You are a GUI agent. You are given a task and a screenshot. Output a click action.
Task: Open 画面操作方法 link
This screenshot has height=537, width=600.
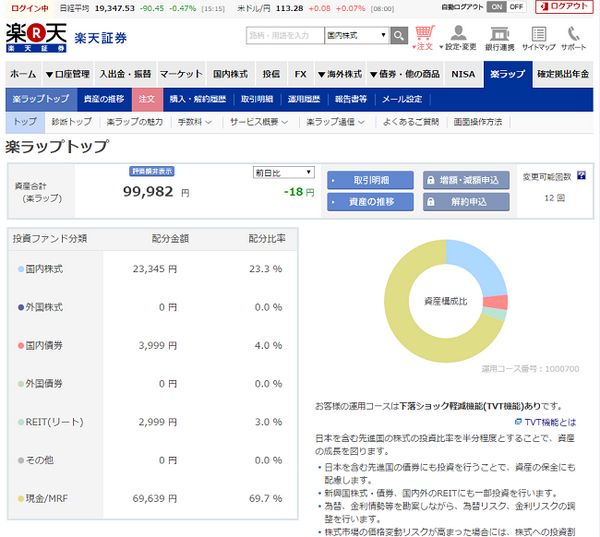tap(478, 122)
